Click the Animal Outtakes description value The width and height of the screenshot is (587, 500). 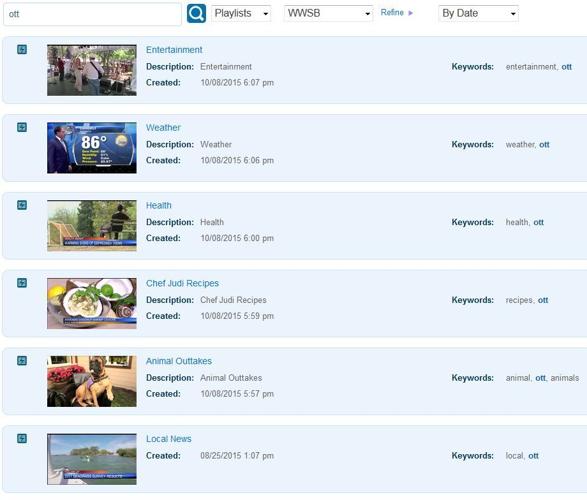(x=231, y=378)
